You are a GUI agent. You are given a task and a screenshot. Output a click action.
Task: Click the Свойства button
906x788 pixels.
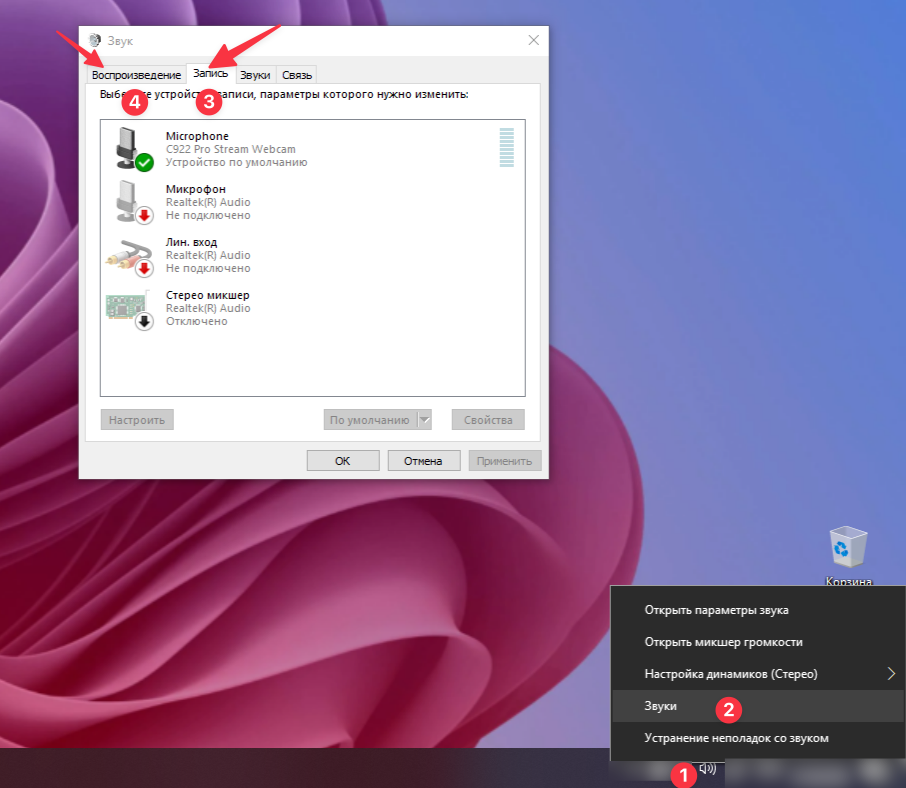tap(488, 419)
